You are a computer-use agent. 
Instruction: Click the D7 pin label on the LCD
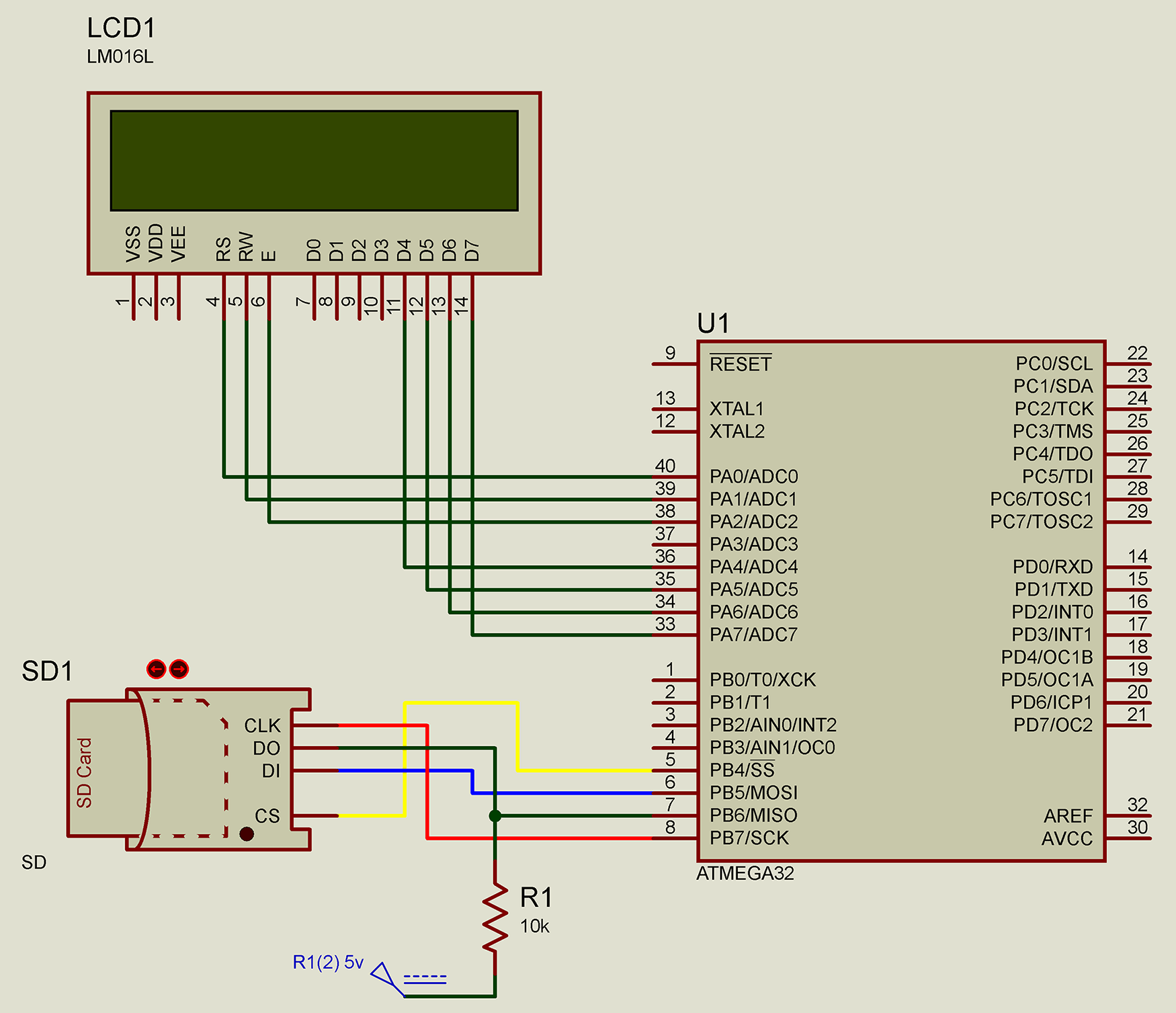(x=472, y=250)
